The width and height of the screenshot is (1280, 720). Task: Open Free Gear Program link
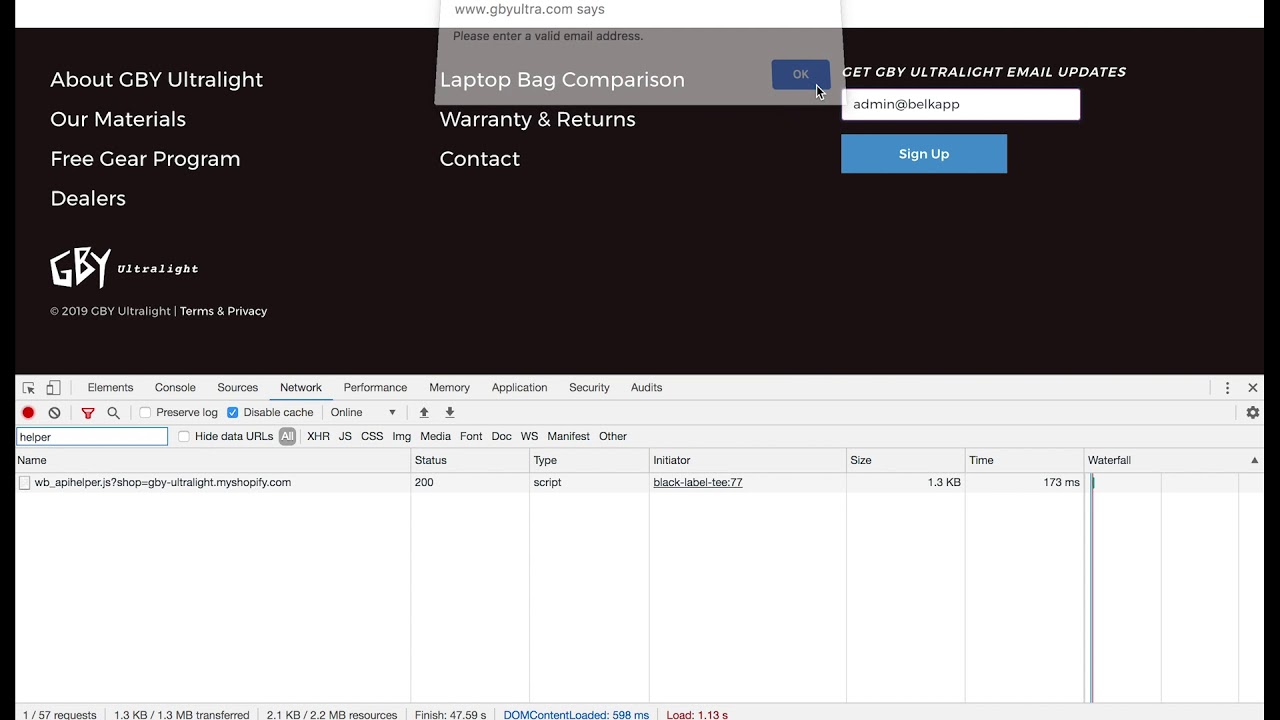click(x=145, y=159)
